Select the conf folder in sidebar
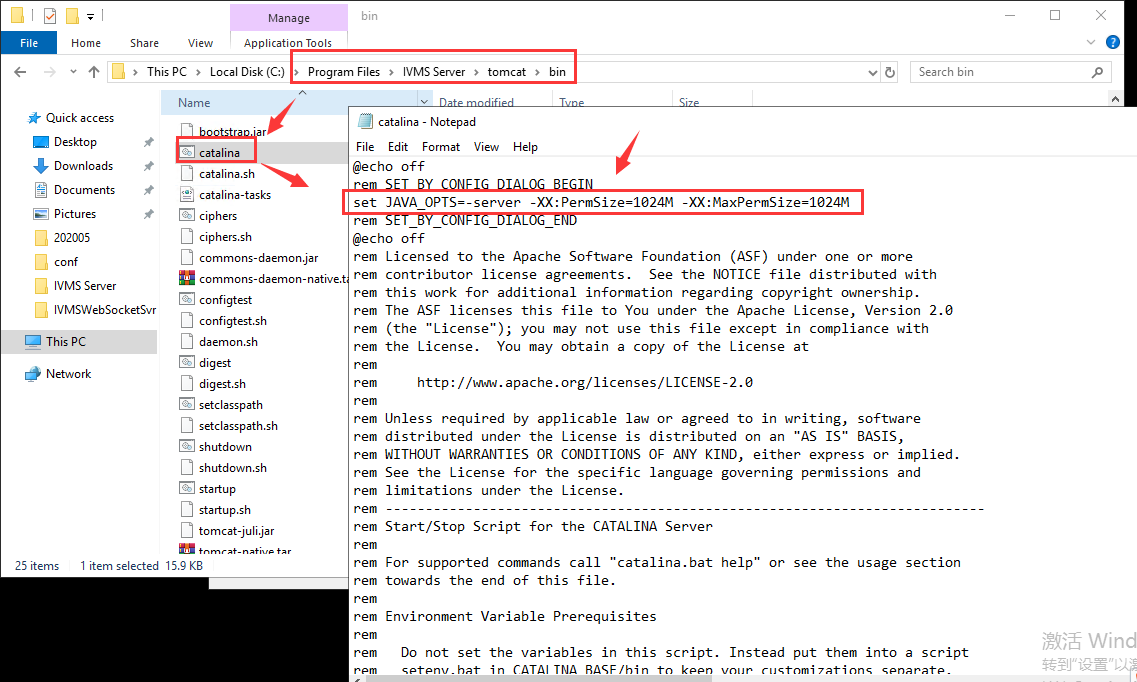1137x682 pixels. pyautogui.click(x=65, y=262)
